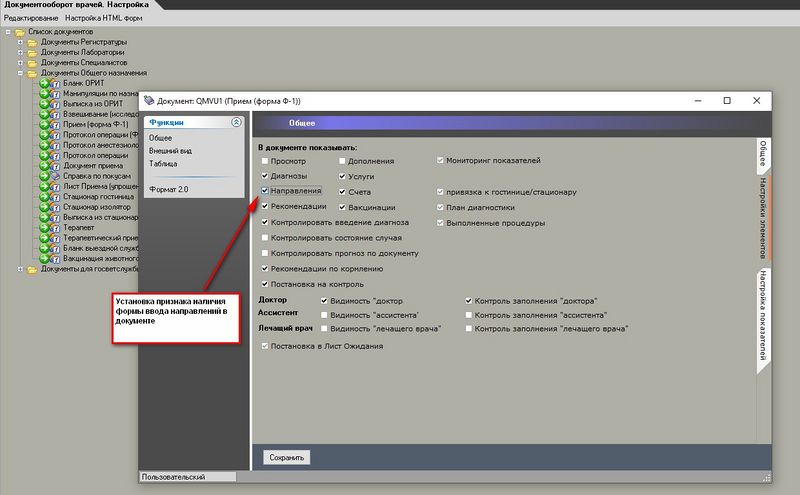Open the Внешний вид function link

tap(171, 150)
